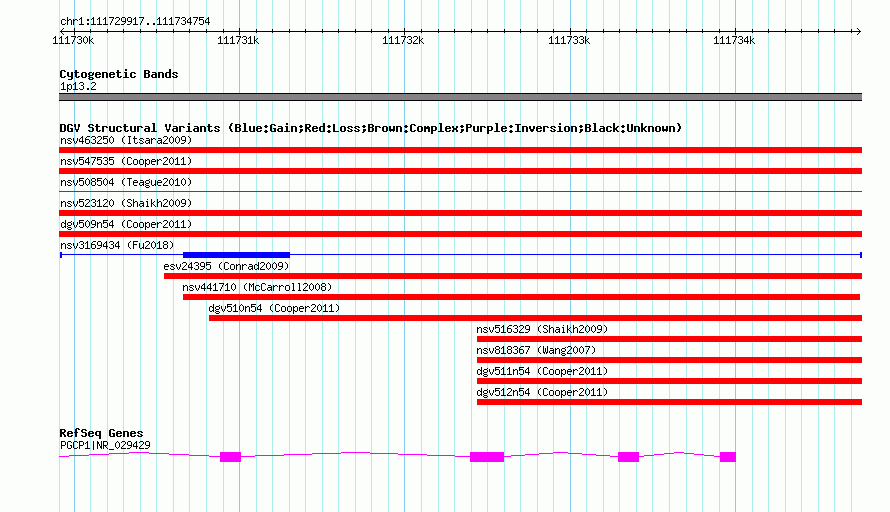Click the red bar under esv24395
Viewport: 890px width, 512px height.
point(513,276)
